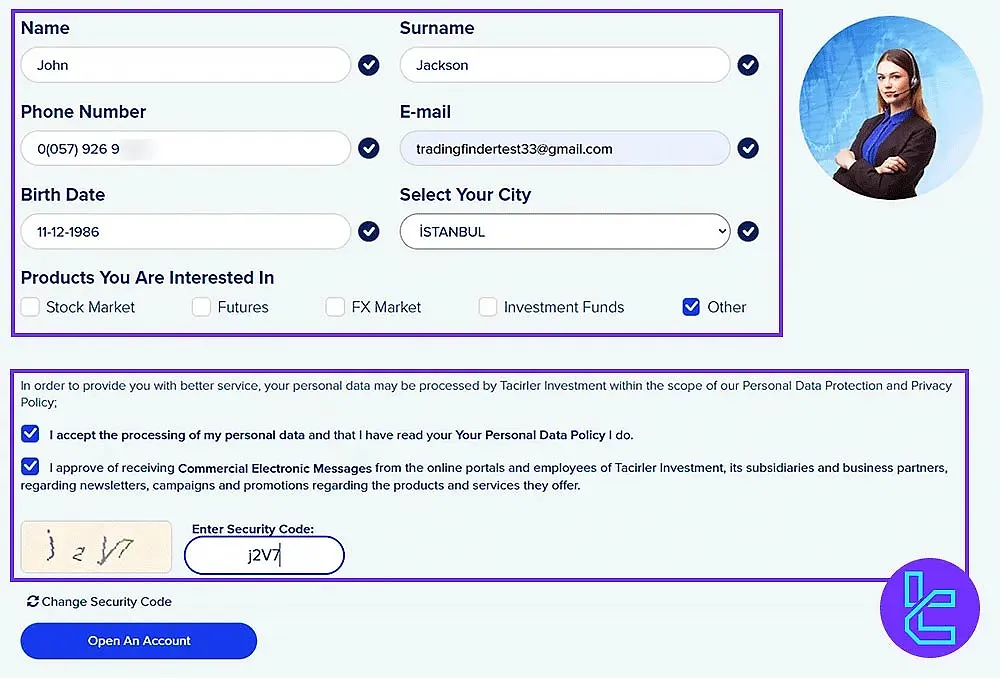Screen dimensions: 1000x678
Task: Uncheck the Other products checkbox
Action: [691, 307]
